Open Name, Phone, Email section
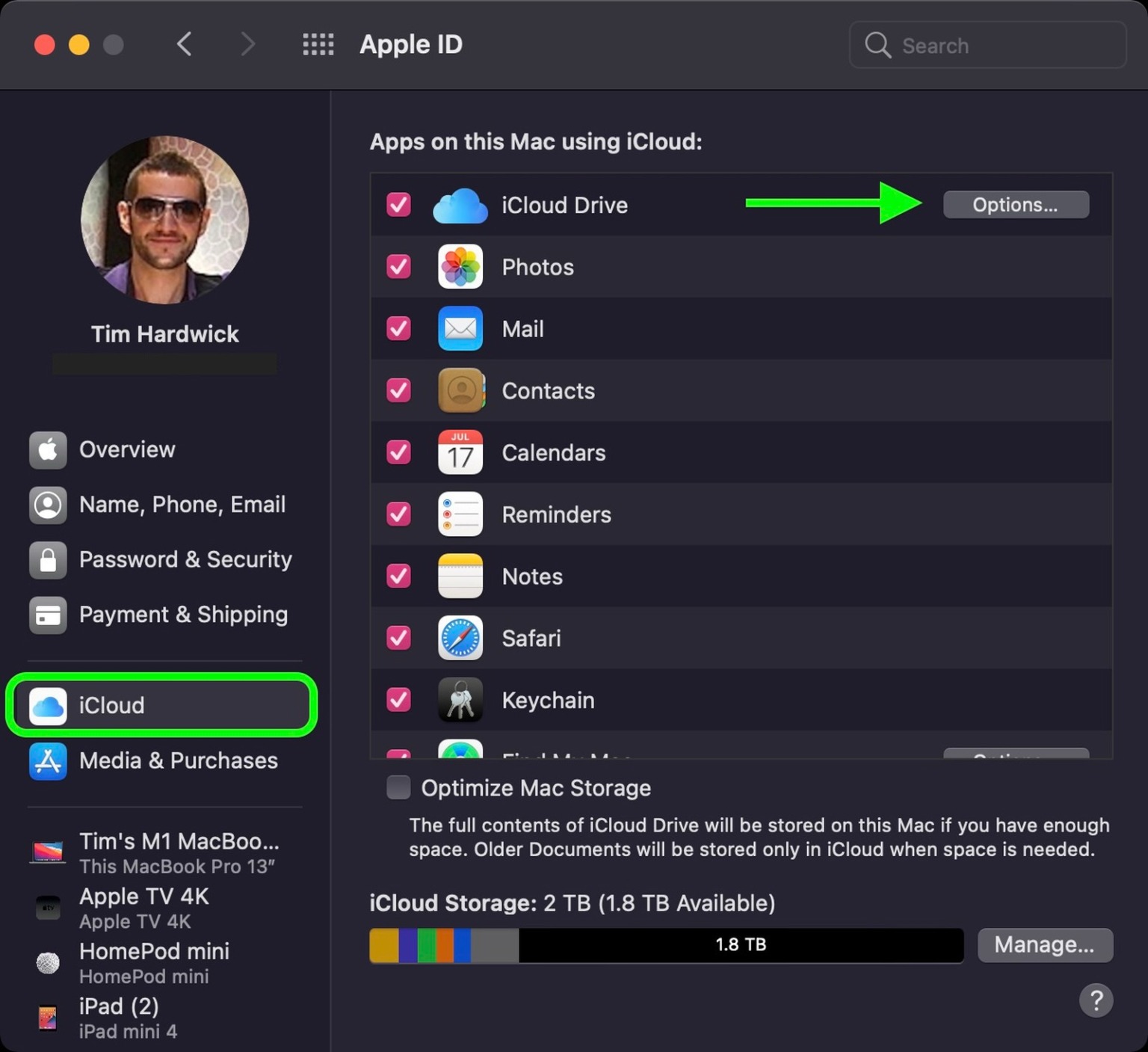 tap(164, 505)
